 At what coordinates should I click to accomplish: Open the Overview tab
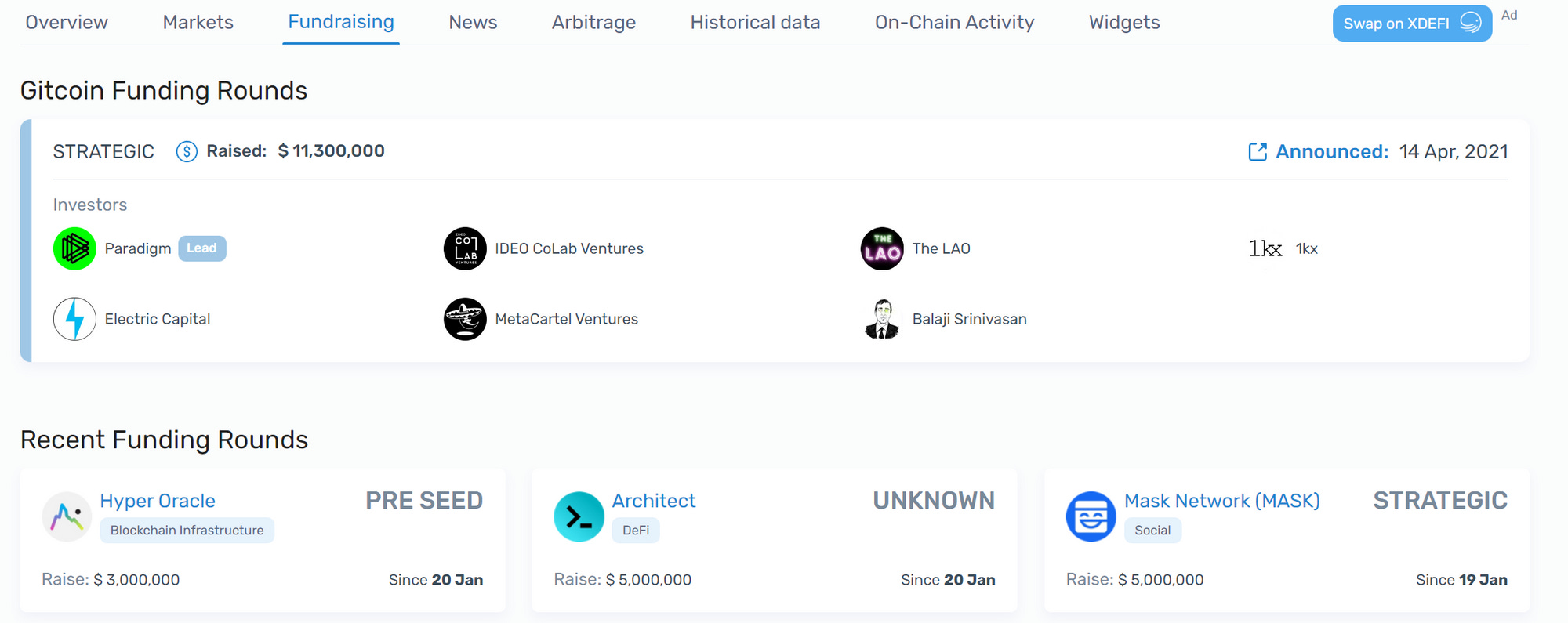(x=67, y=22)
